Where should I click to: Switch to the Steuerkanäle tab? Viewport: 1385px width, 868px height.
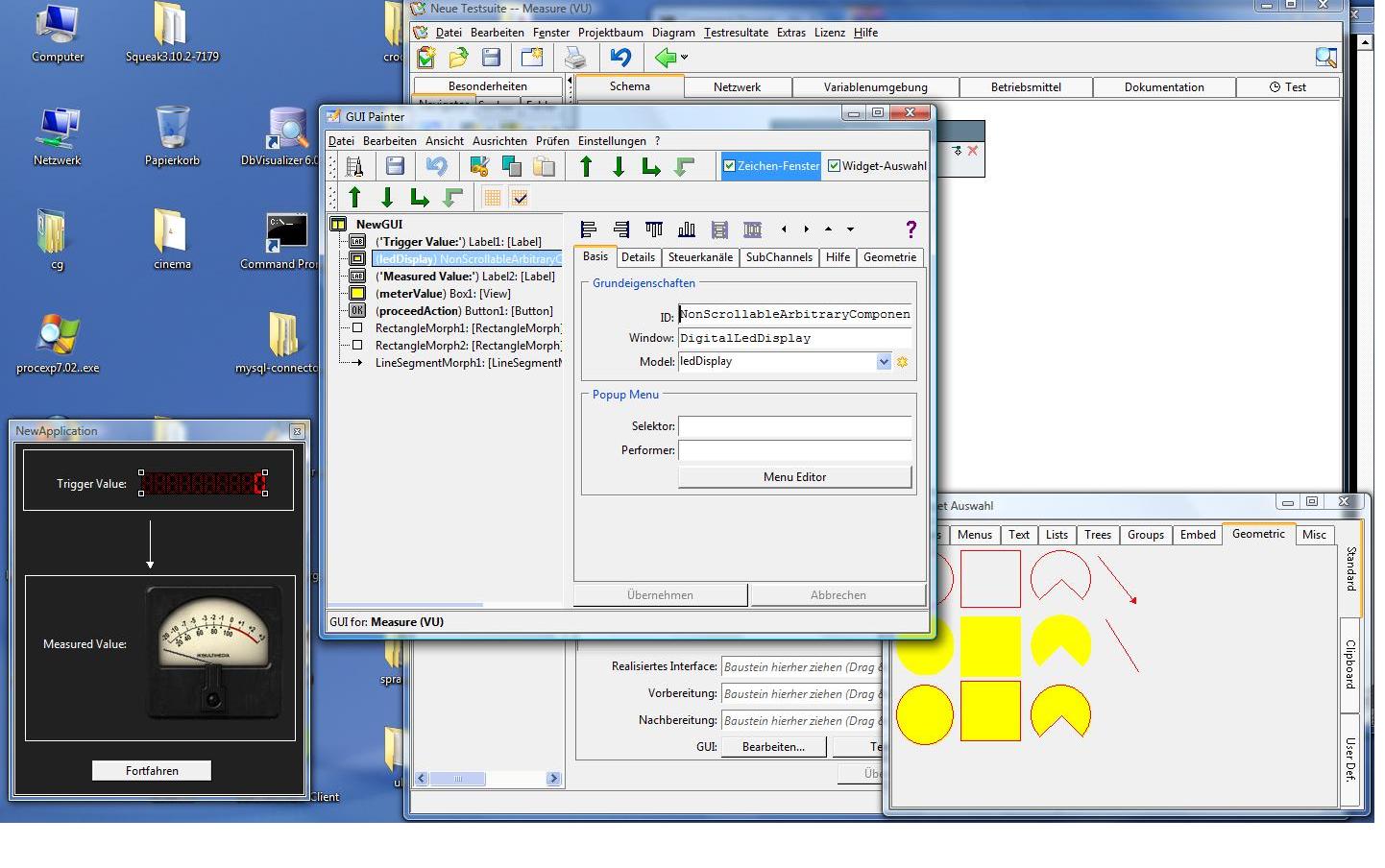coord(700,257)
